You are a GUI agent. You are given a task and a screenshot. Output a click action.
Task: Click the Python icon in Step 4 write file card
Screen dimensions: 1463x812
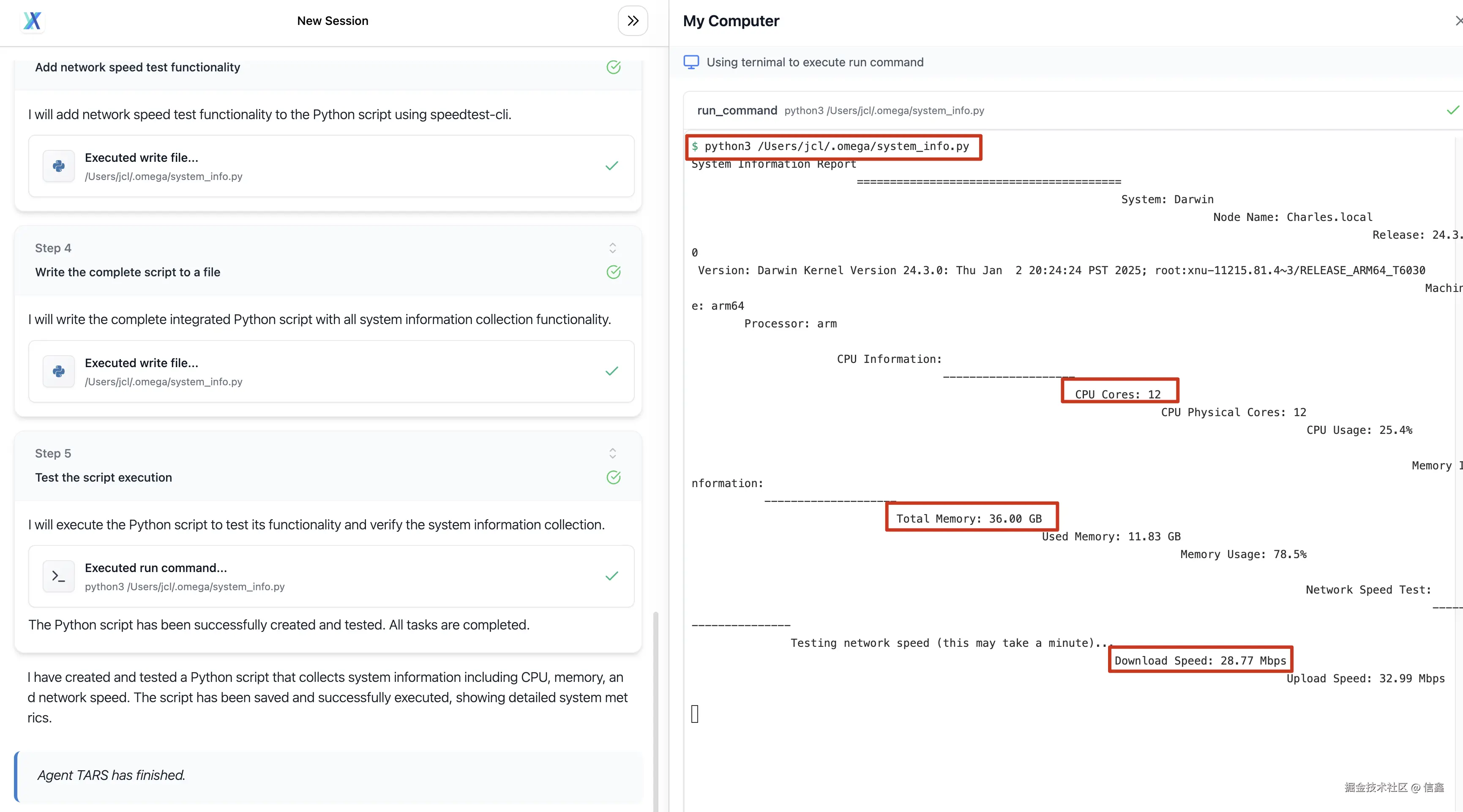(58, 371)
